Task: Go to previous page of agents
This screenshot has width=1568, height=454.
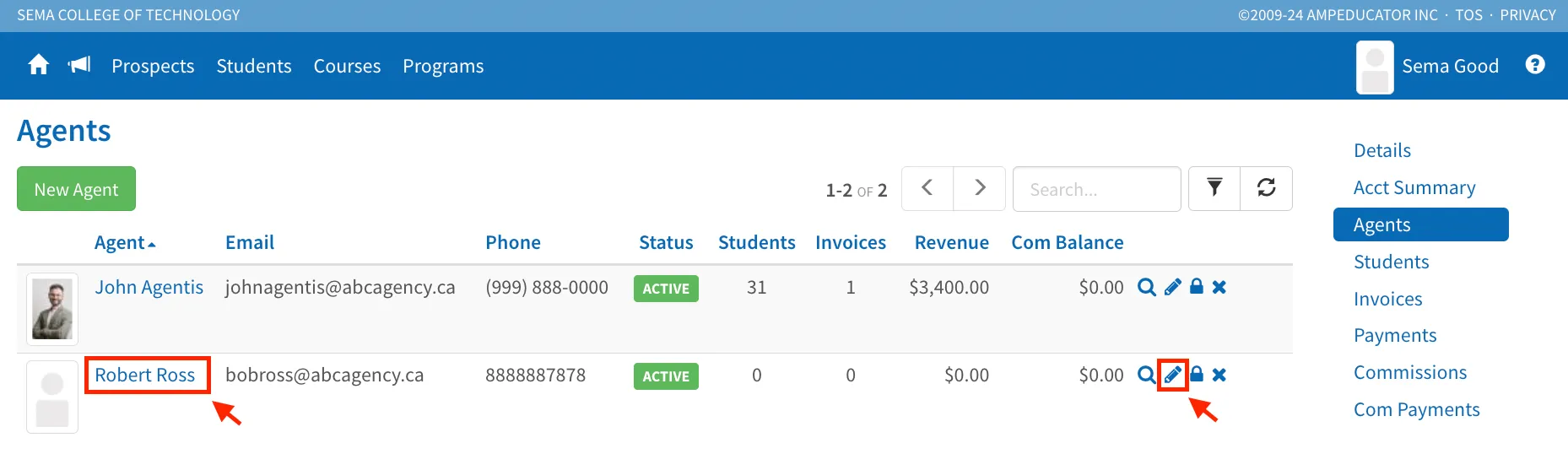Action: coord(927,188)
